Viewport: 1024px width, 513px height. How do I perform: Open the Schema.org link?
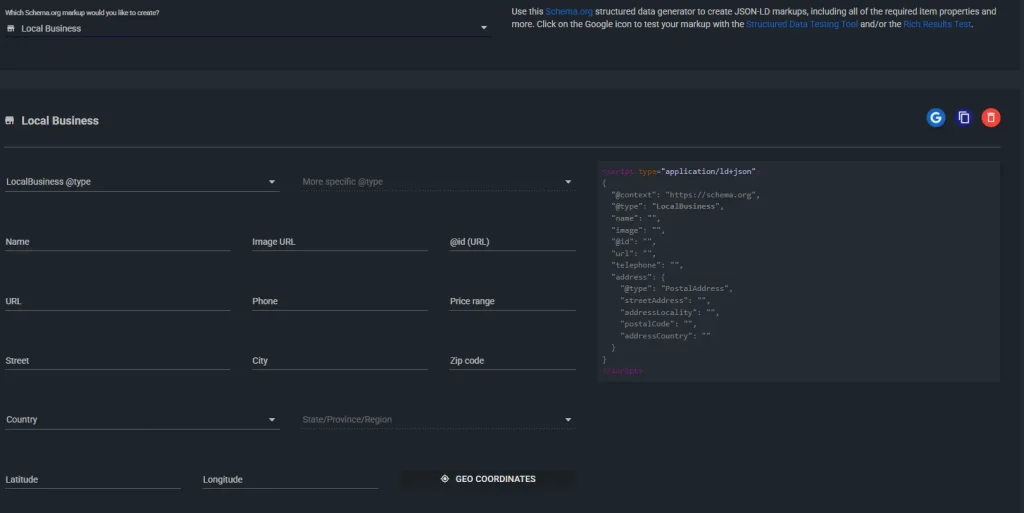coord(569,12)
